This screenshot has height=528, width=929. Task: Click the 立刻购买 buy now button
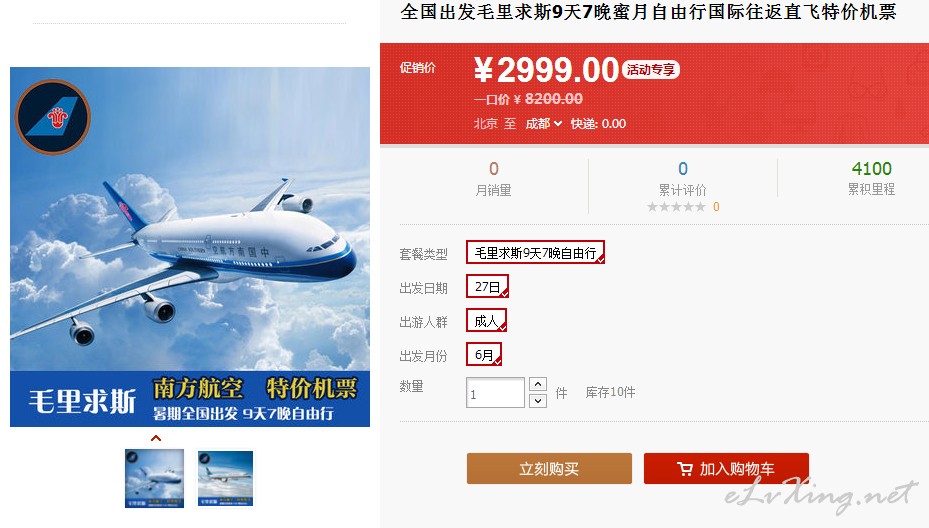coord(549,469)
